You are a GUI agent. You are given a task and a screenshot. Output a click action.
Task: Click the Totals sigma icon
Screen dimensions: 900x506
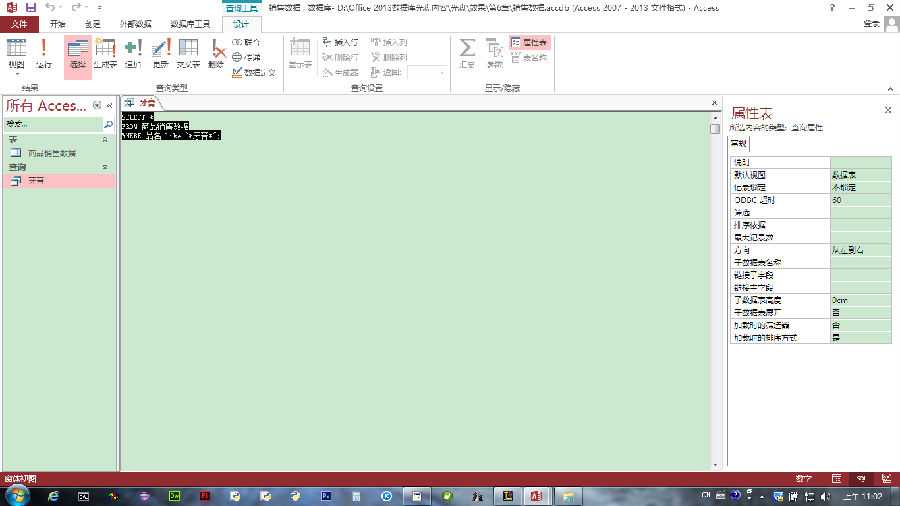coord(467,52)
